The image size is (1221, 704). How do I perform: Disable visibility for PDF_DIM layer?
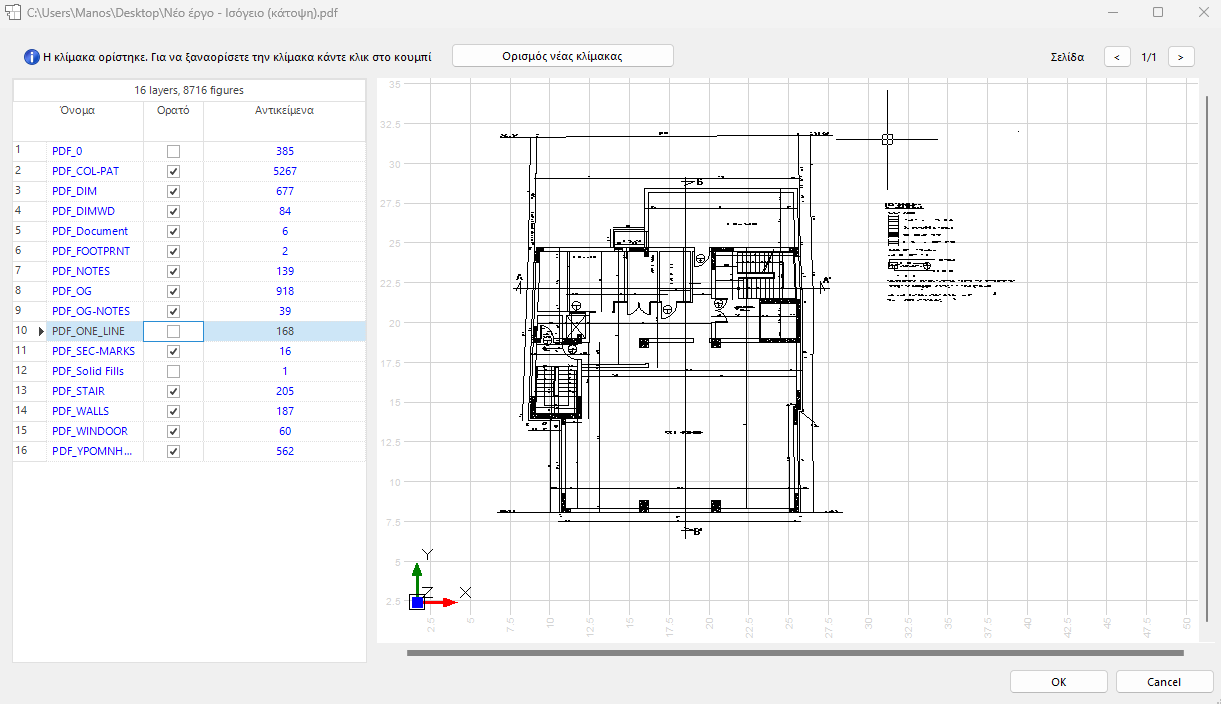(x=172, y=191)
